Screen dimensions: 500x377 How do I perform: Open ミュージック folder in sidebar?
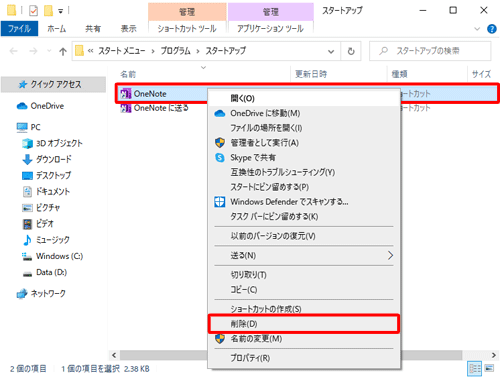click(46, 240)
